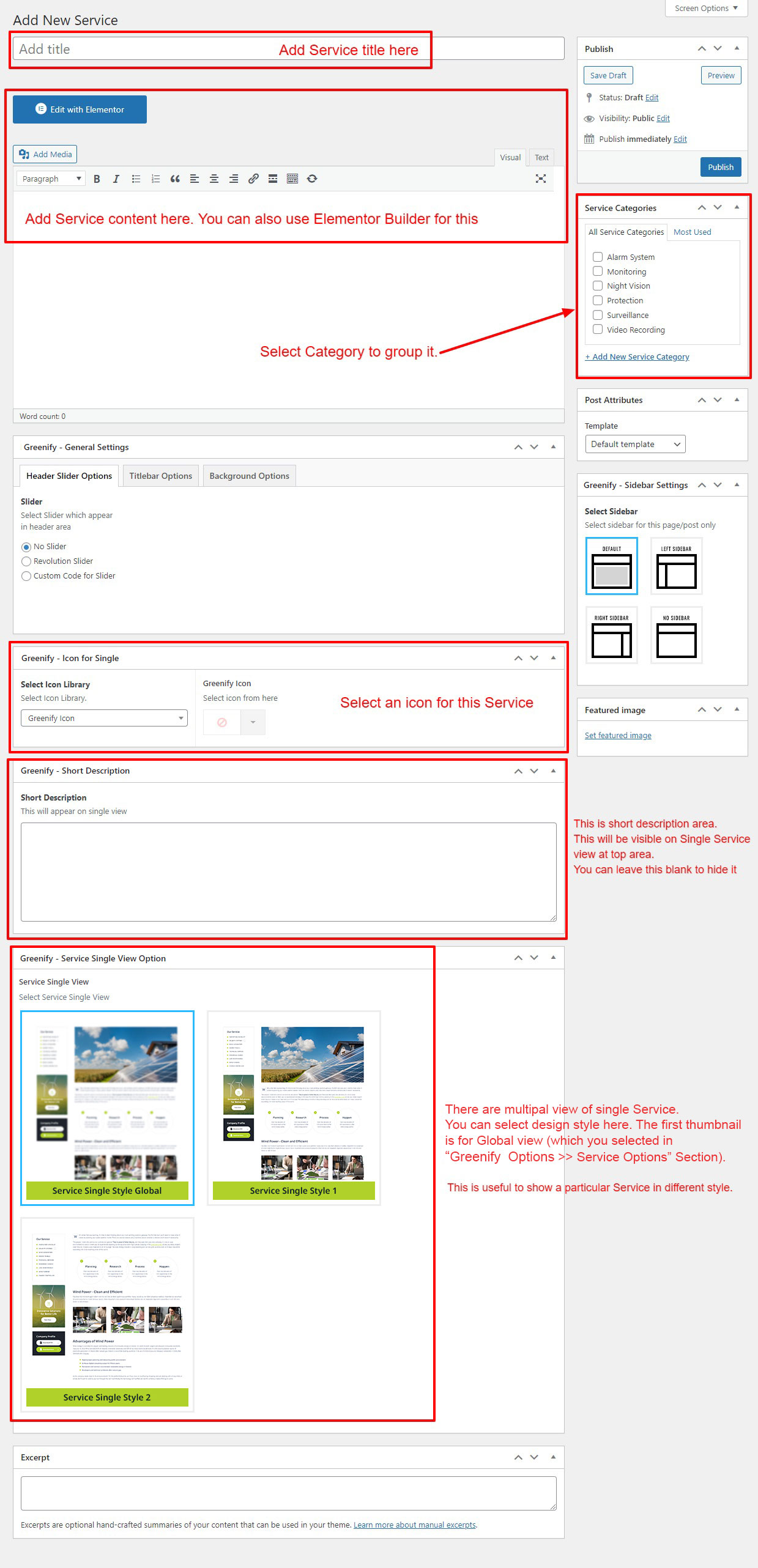Open the Default template dropdown
758x1568 pixels.
point(634,444)
